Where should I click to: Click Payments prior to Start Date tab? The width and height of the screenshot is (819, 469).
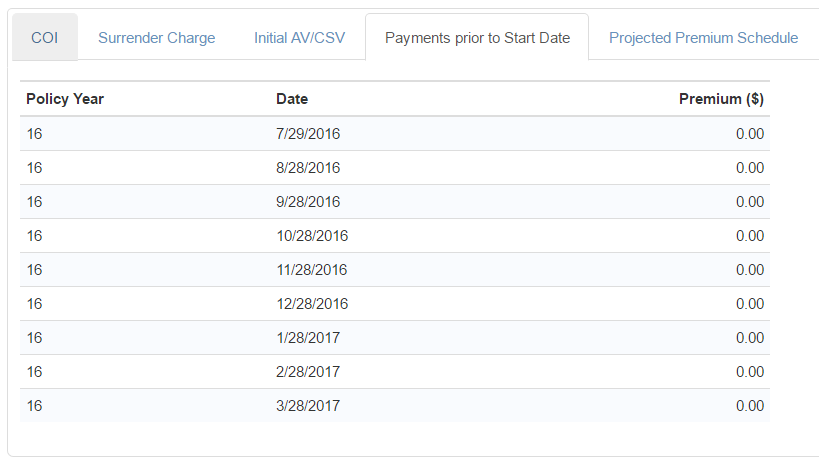pyautogui.click(x=477, y=38)
